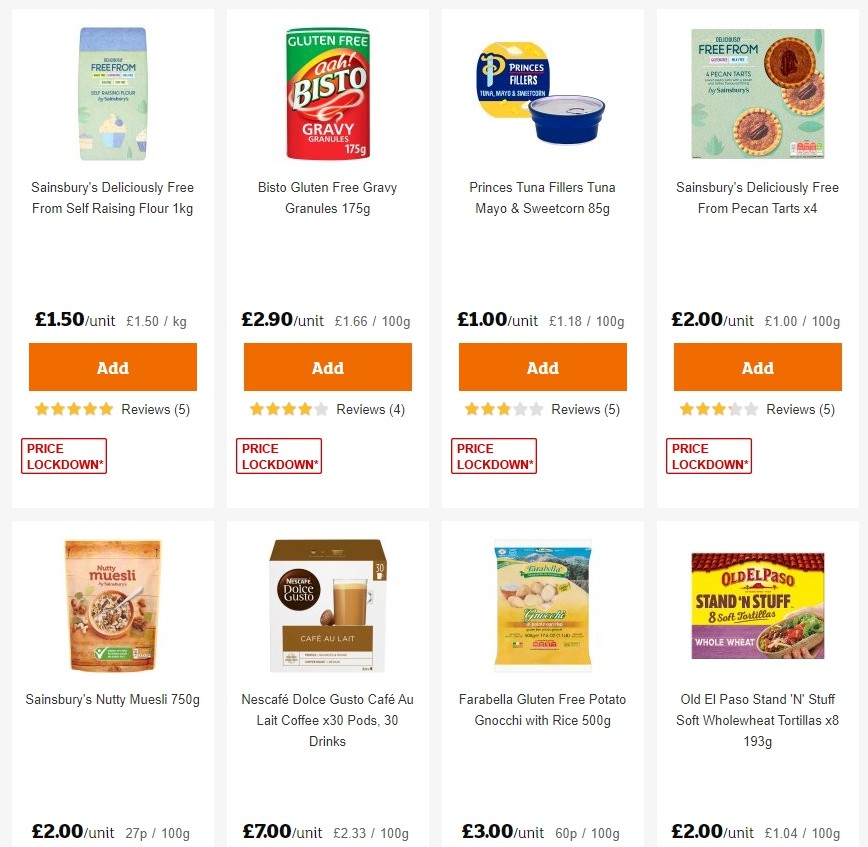Add Princes Tuna Fillers to trolley

[x=542, y=366]
